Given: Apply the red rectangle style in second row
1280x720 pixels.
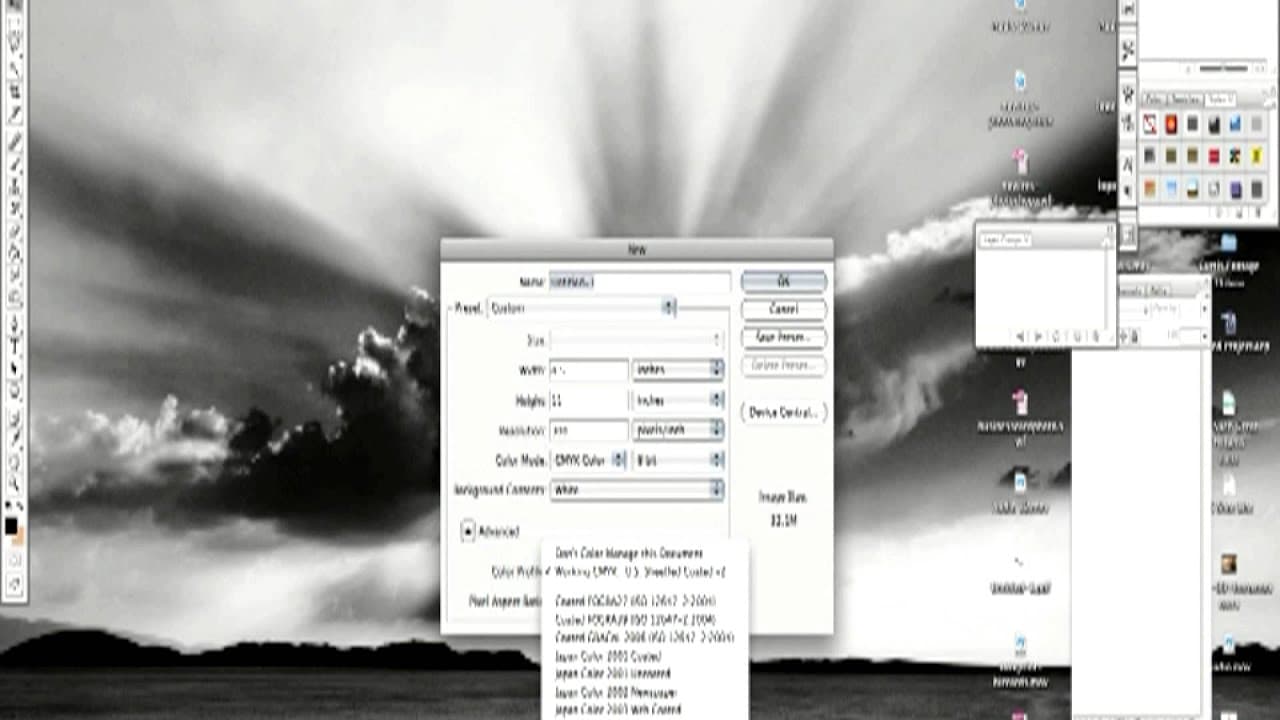Looking at the screenshot, I should 1214,155.
